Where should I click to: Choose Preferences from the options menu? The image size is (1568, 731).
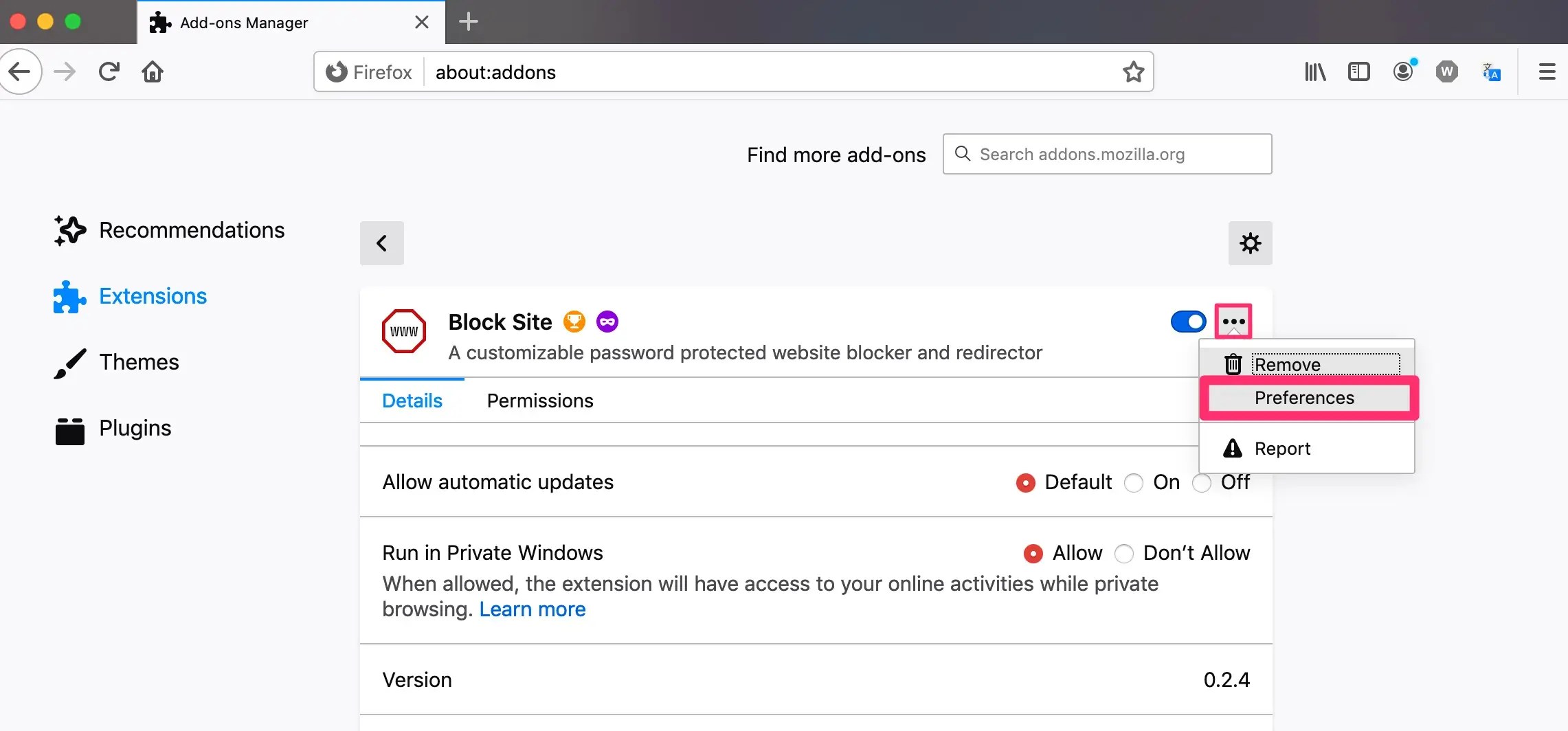pyautogui.click(x=1304, y=398)
